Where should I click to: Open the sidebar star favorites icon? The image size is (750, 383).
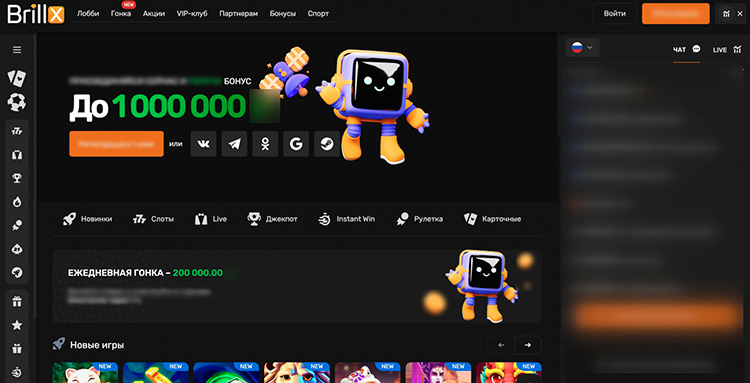[17, 325]
